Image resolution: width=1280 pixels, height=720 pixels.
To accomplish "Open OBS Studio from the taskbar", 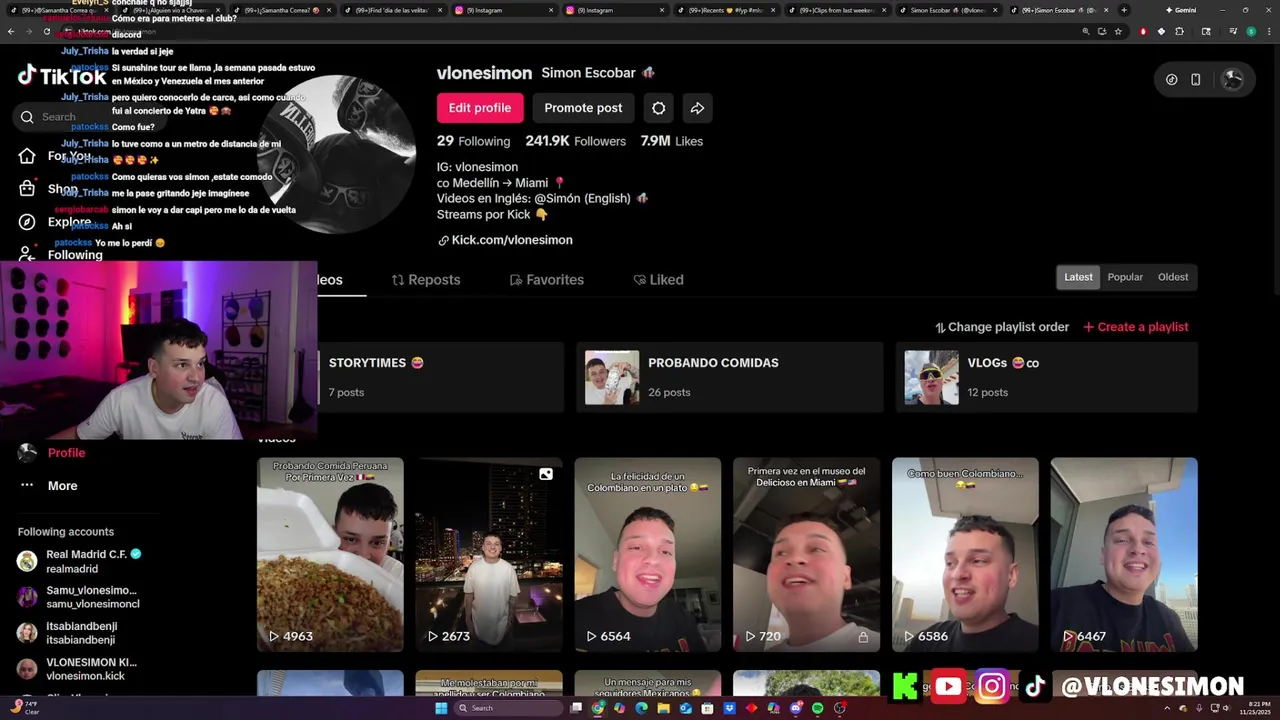I will click(x=840, y=708).
